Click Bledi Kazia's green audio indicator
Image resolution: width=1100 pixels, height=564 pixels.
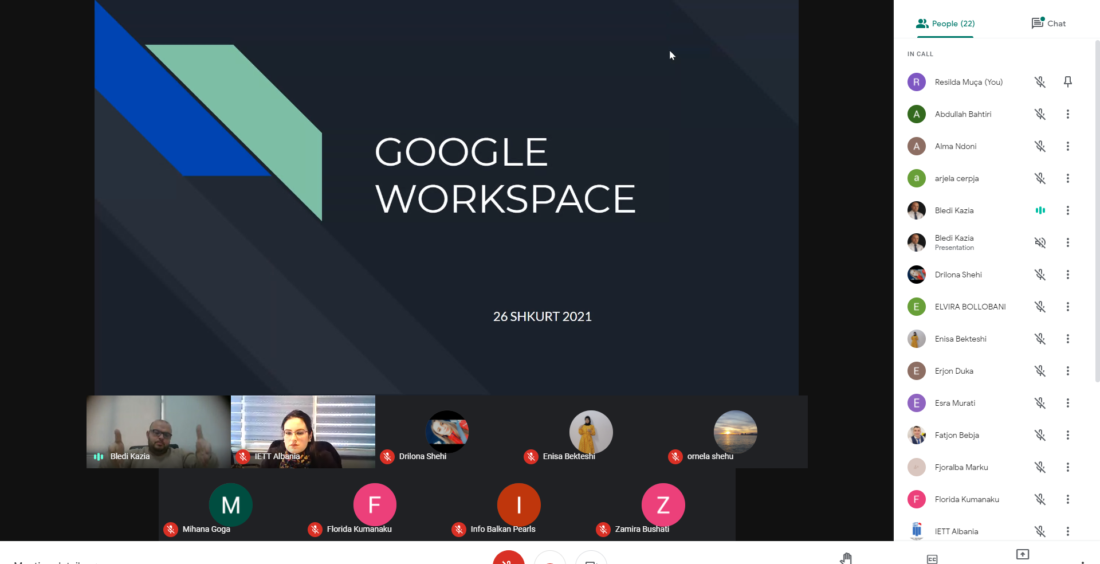pos(1040,210)
